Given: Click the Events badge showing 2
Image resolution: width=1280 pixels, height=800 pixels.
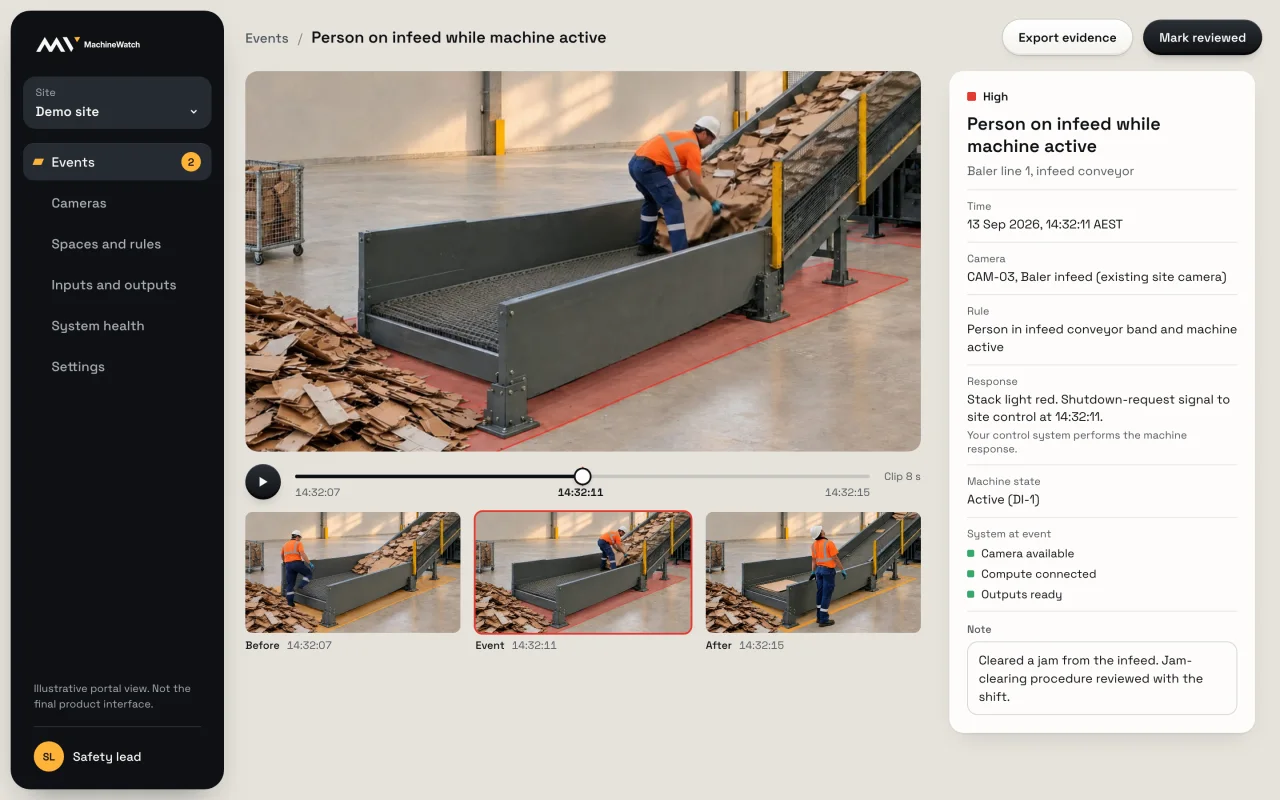Looking at the screenshot, I should pyautogui.click(x=191, y=162).
